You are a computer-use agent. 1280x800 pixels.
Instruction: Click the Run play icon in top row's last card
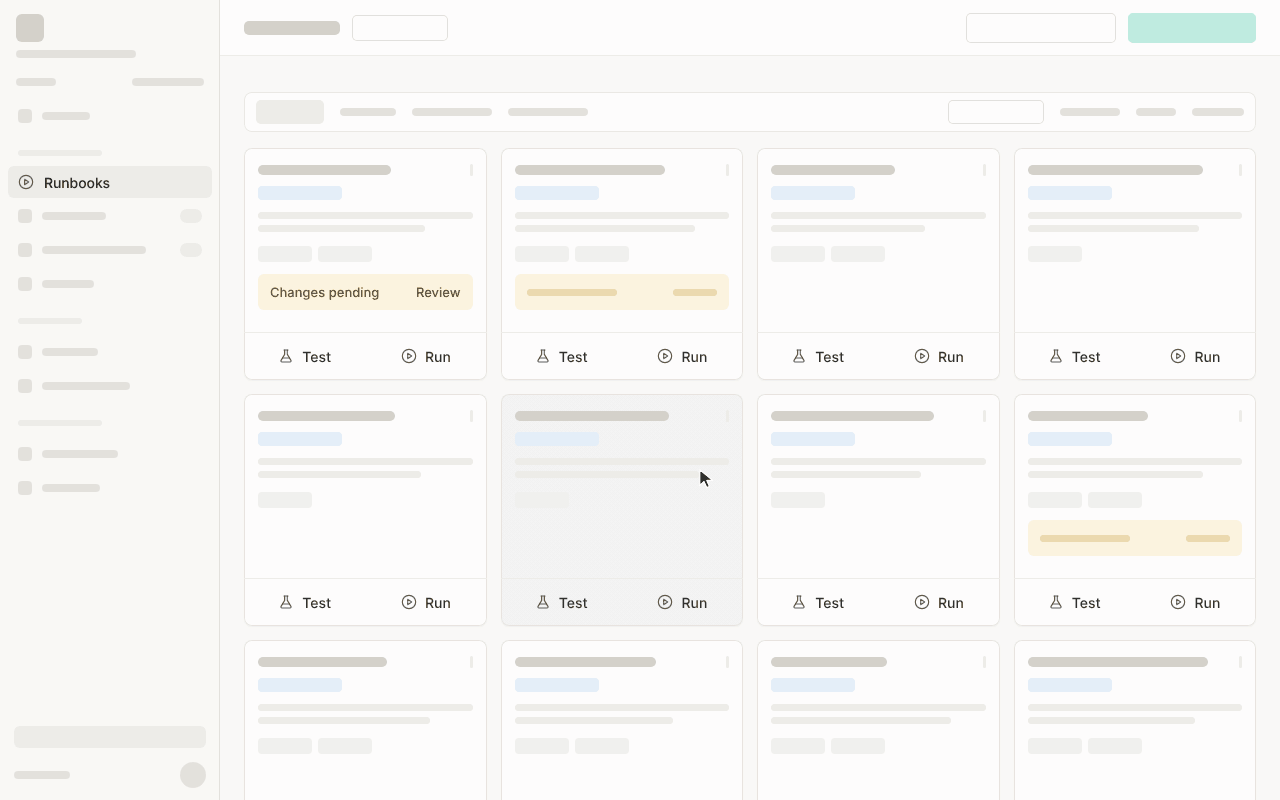[1178, 356]
